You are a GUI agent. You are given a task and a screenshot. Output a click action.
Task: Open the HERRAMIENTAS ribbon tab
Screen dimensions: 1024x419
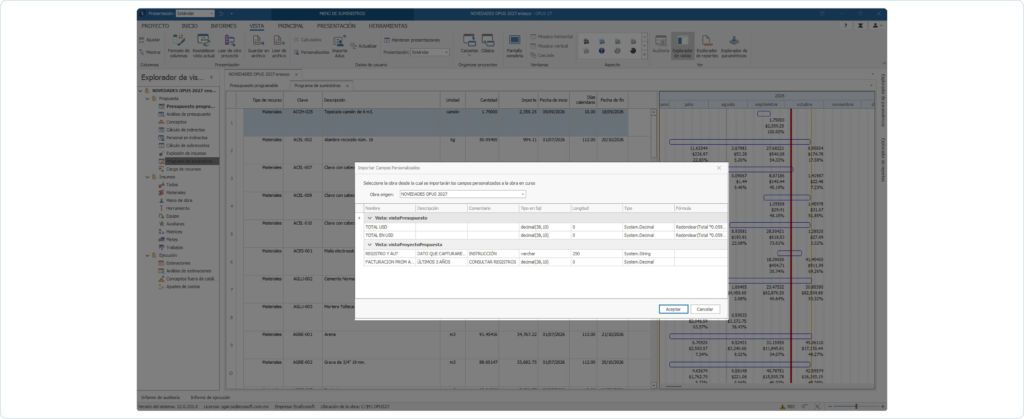point(388,26)
